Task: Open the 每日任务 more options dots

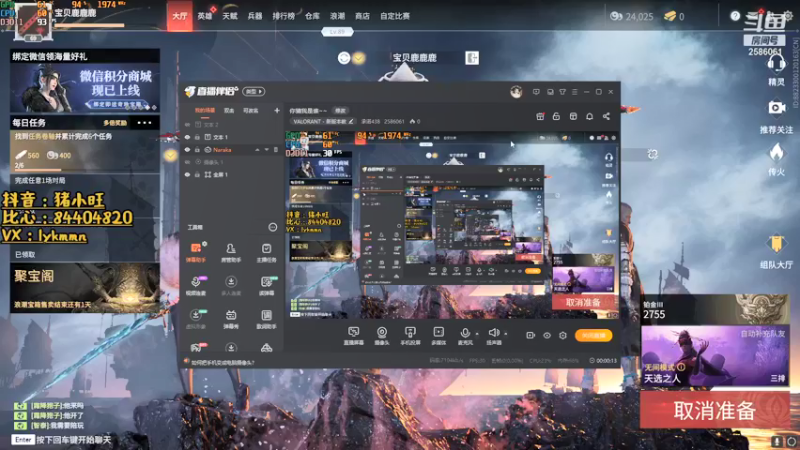Action: pyautogui.click(x=144, y=122)
